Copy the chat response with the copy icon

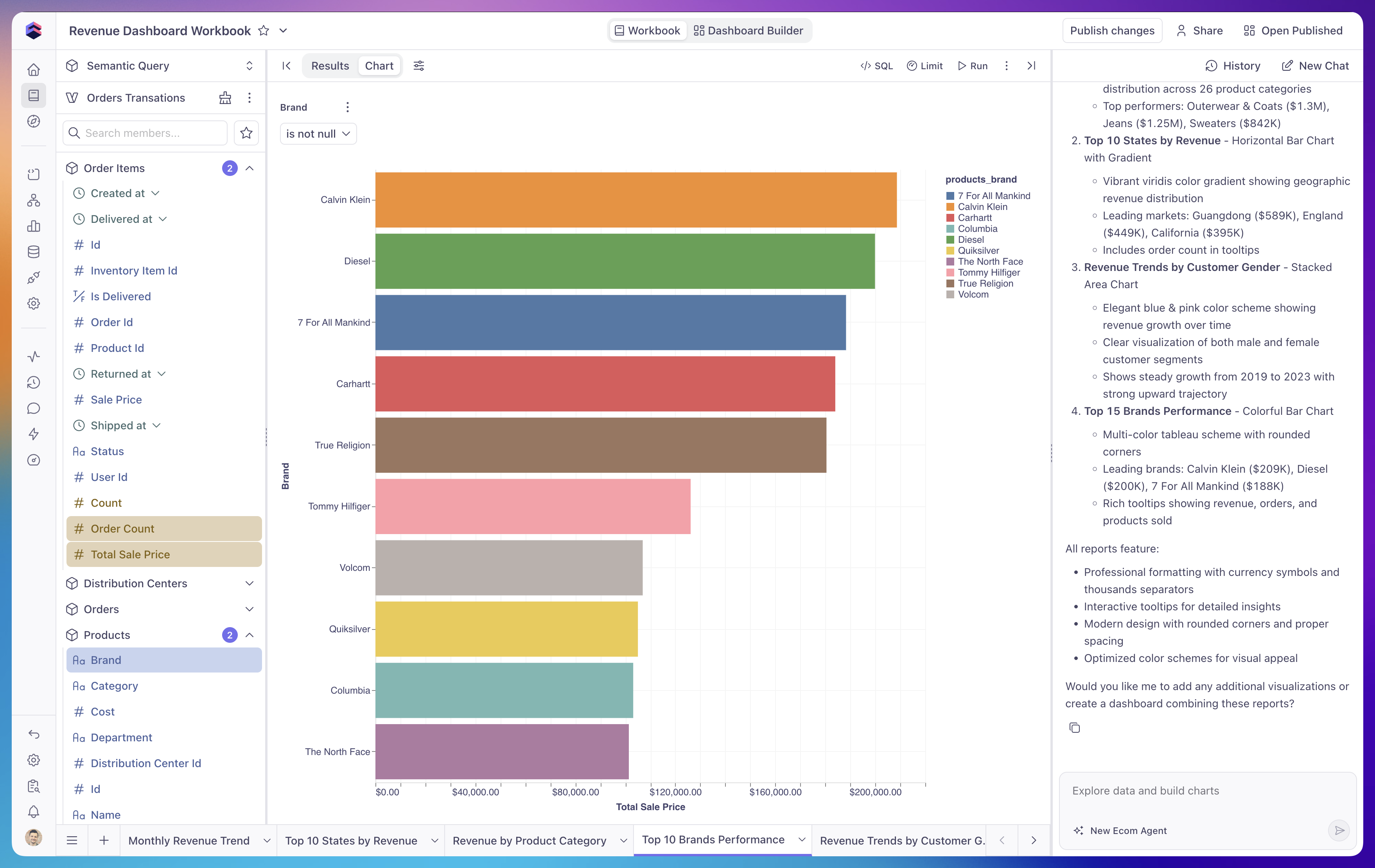pos(1074,728)
